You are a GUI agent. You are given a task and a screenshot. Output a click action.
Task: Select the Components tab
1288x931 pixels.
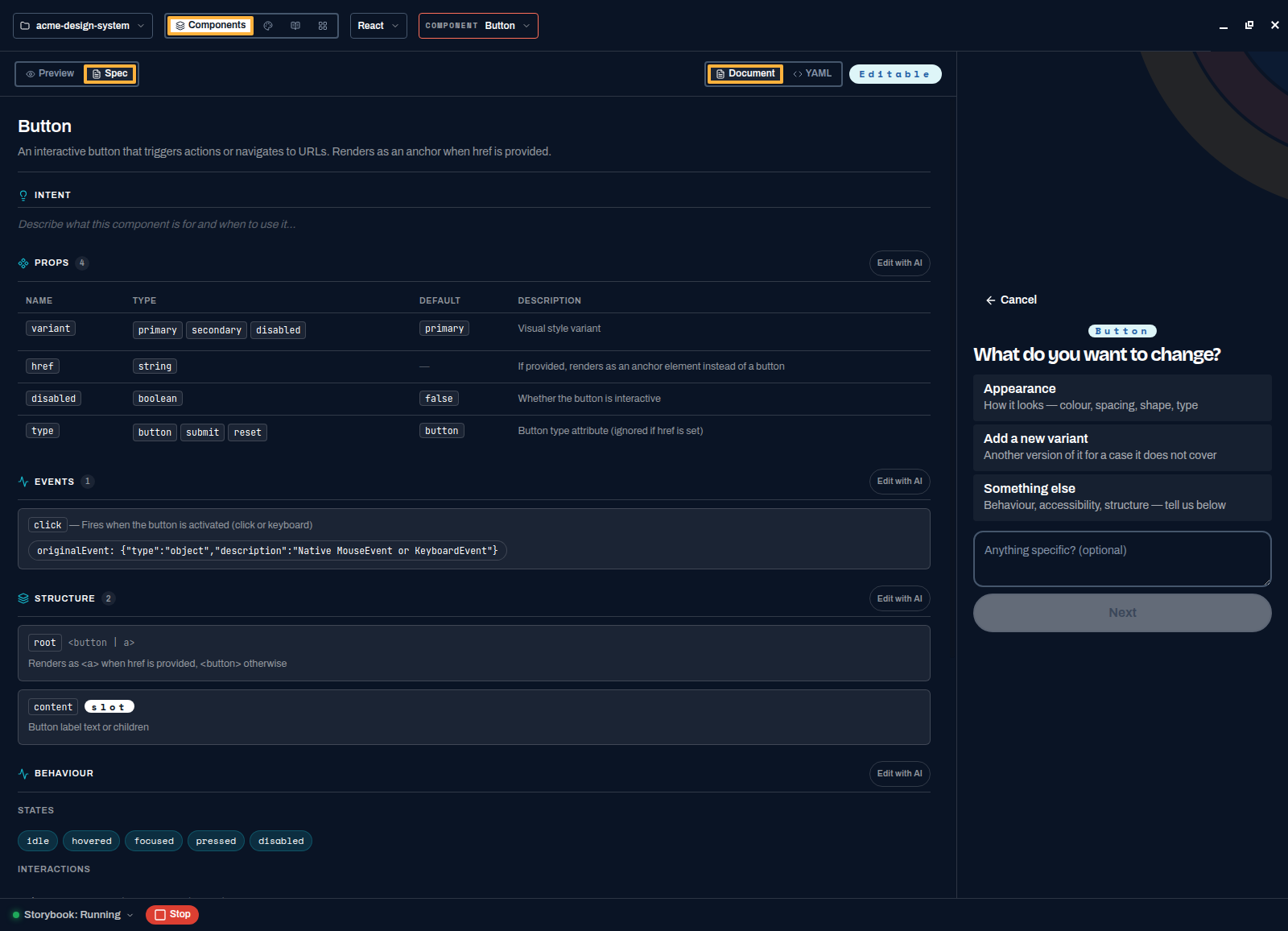click(x=211, y=26)
